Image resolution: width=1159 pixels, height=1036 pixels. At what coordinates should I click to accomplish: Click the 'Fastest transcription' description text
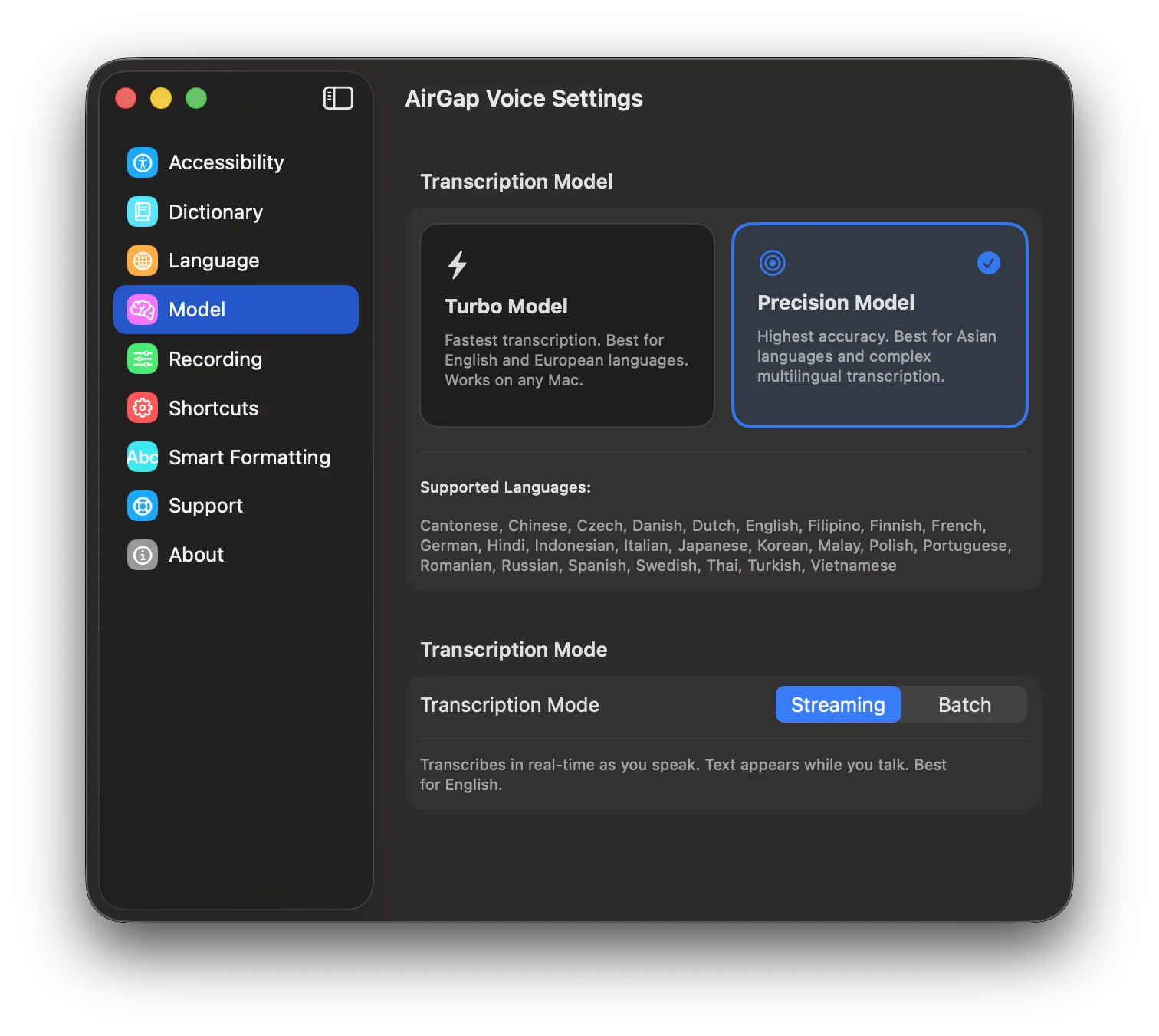coord(566,360)
